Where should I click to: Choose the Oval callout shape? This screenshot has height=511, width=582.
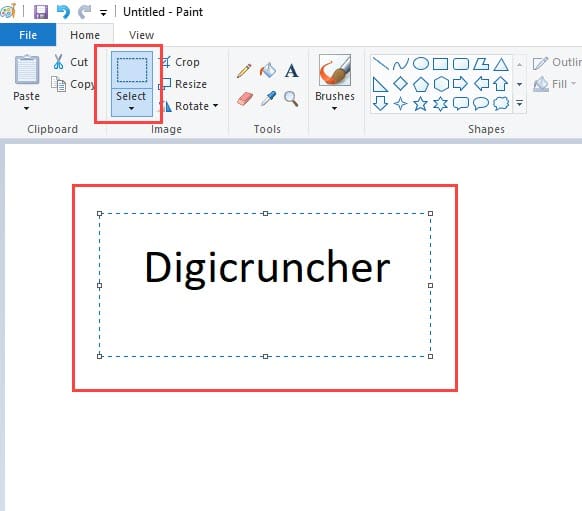(481, 104)
